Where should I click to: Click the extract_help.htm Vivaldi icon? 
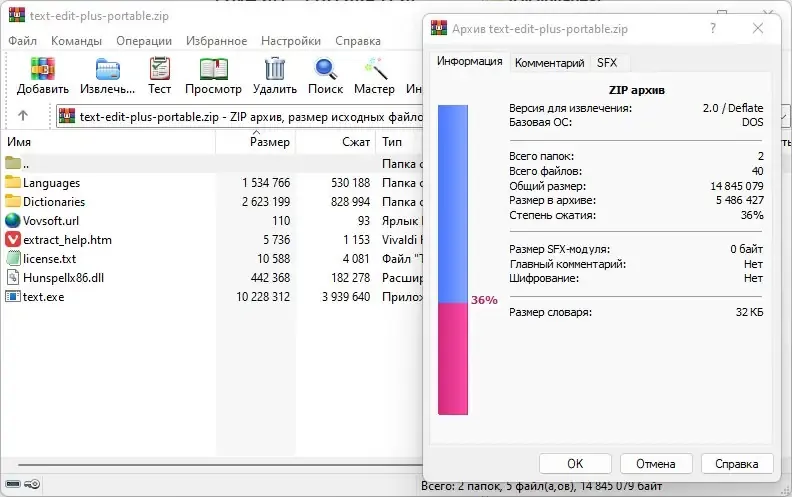coord(13,239)
